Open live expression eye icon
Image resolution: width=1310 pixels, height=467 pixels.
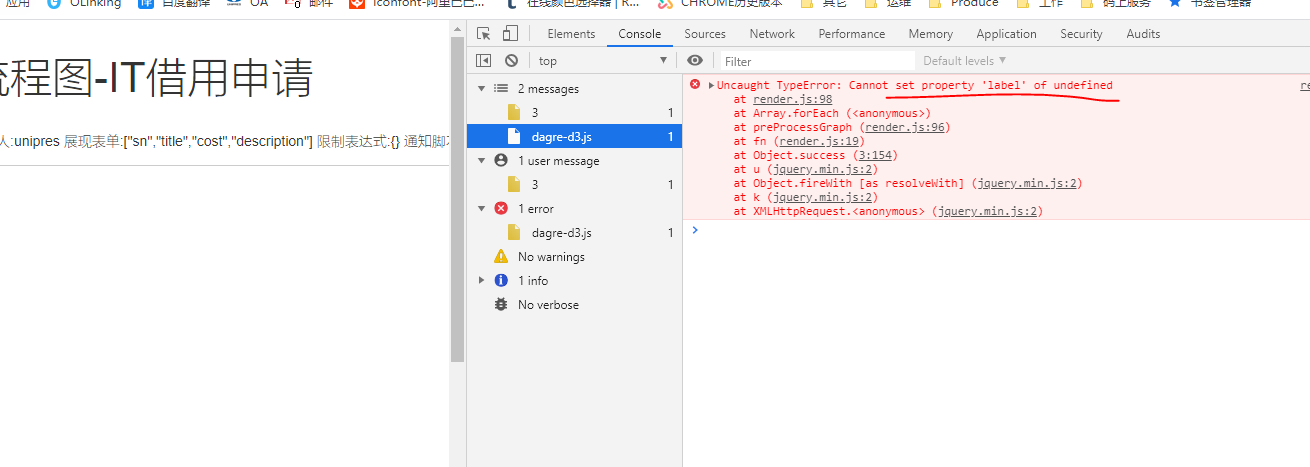696,61
